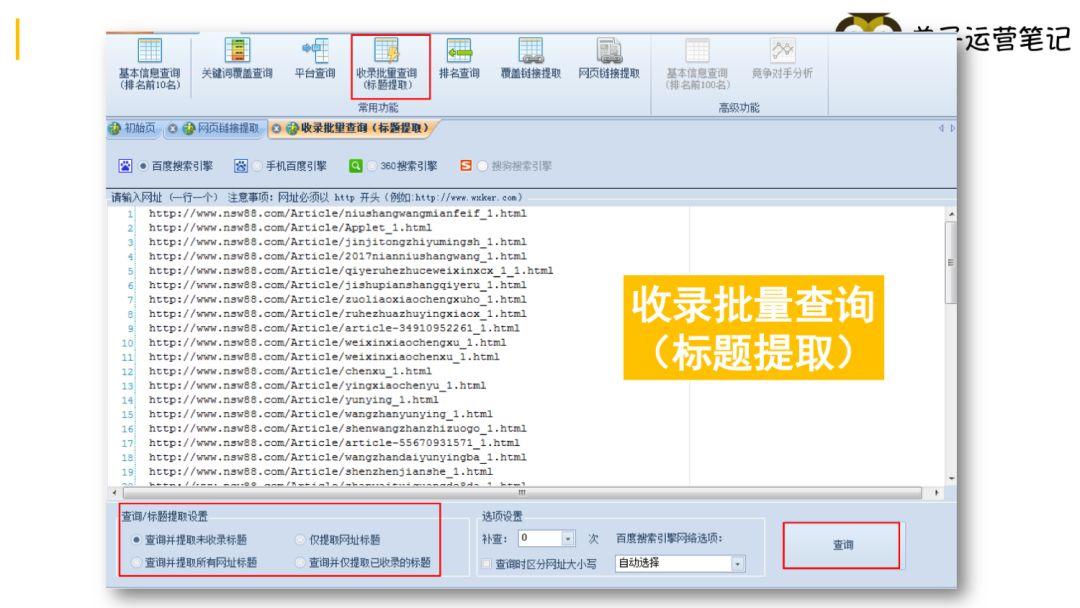Click the orange 搜狗搜索引擎 icon
Screen dimensions: 1080x608
click(466, 166)
